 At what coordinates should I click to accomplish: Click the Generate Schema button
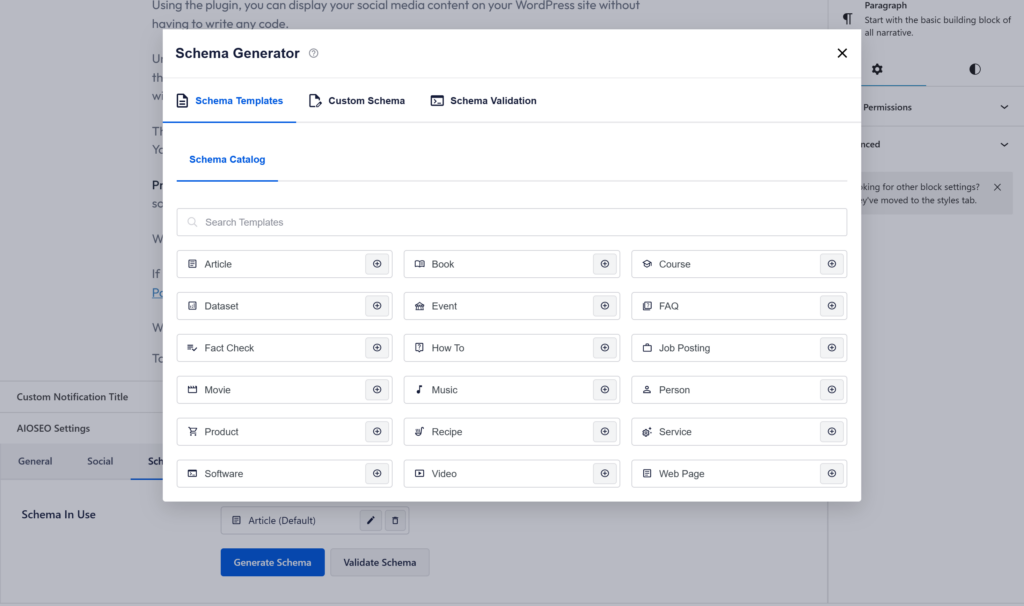point(272,562)
